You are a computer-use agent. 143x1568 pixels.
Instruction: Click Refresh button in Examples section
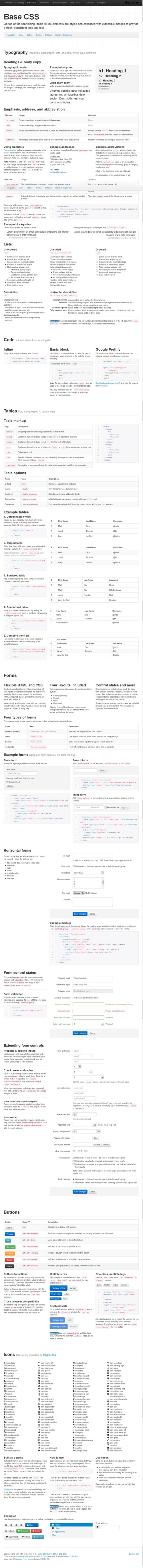pos(10,1532)
